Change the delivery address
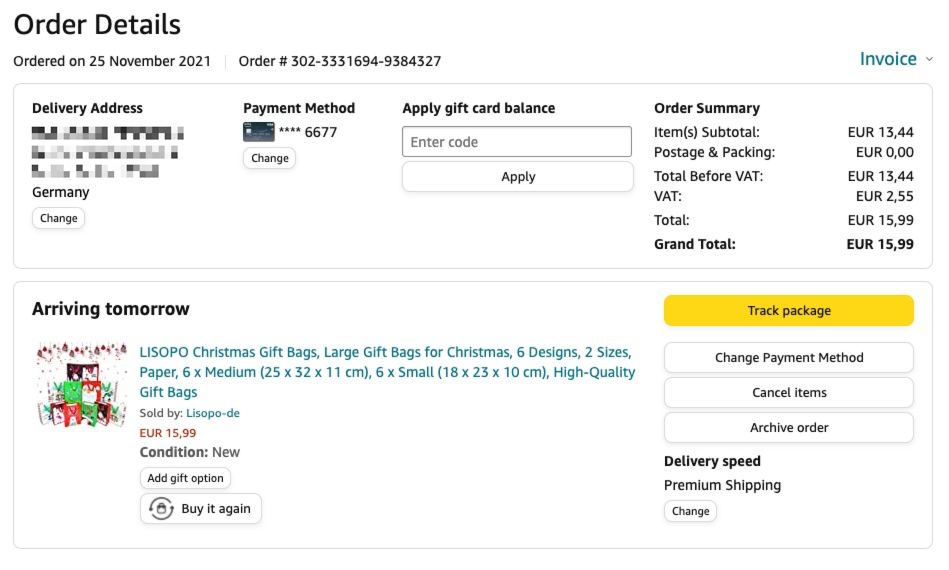This screenshot has height=570, width=949. (58, 218)
